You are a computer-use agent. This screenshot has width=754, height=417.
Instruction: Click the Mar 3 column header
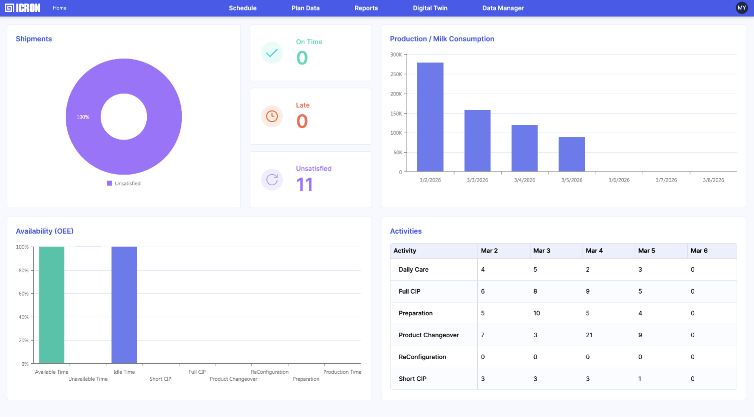pyautogui.click(x=542, y=250)
